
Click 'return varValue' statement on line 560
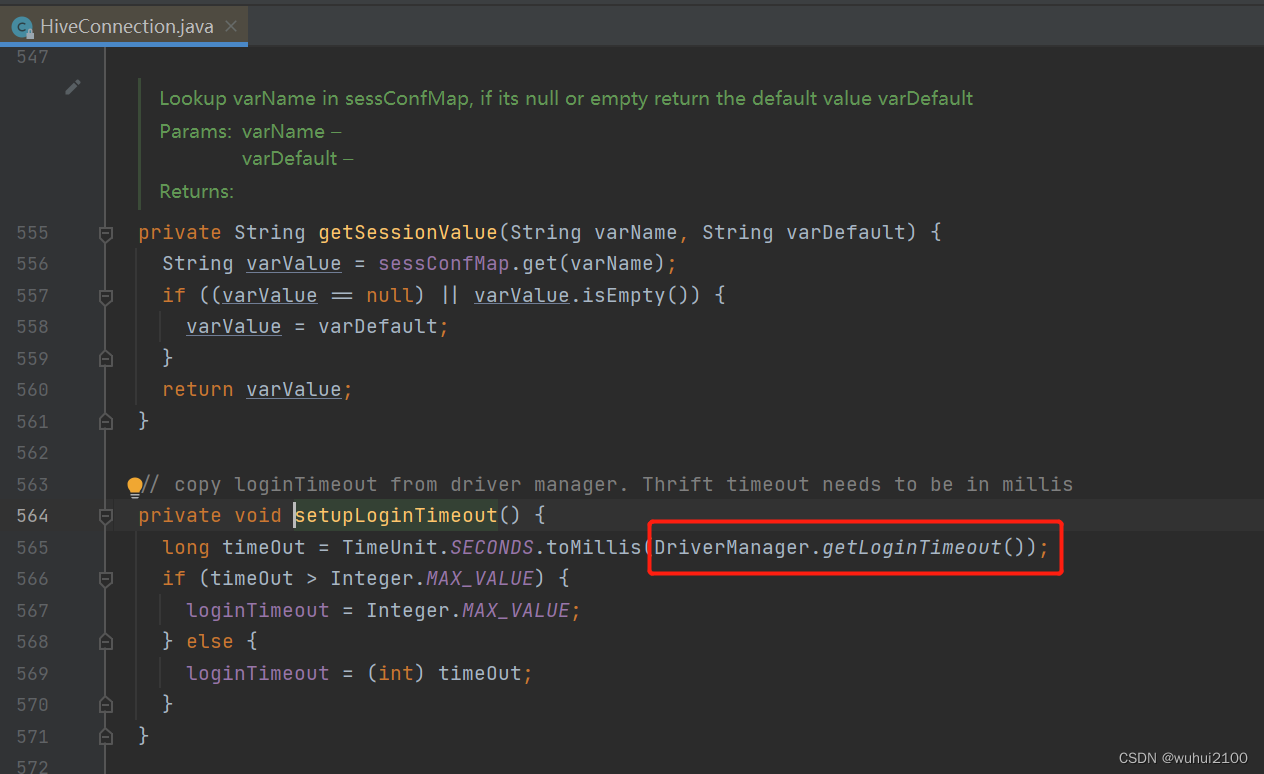[x=257, y=389]
